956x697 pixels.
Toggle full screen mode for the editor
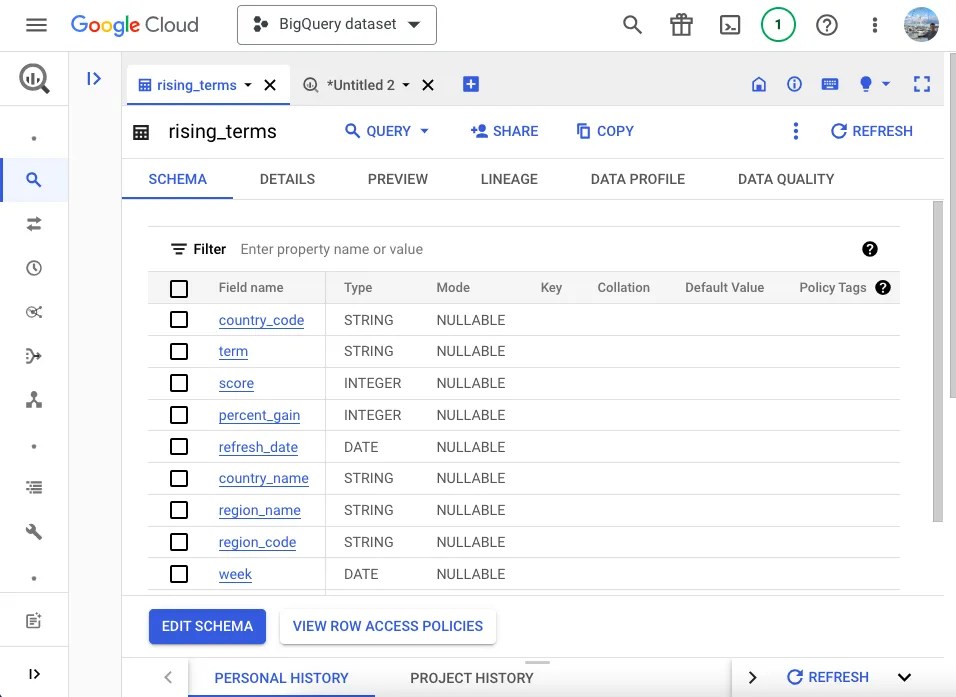(x=921, y=84)
